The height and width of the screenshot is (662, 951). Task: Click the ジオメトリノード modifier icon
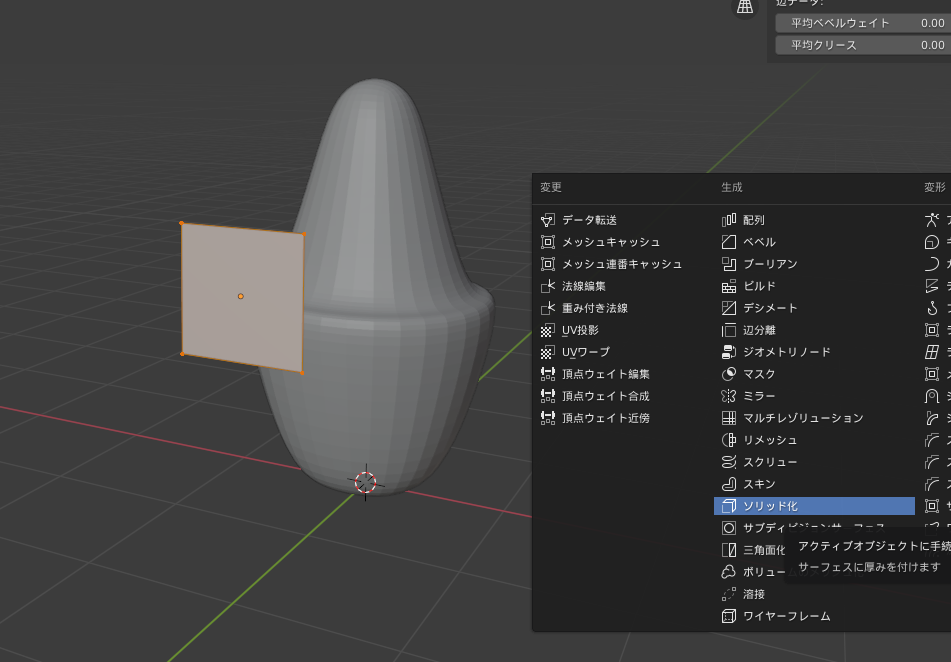pyautogui.click(x=729, y=352)
